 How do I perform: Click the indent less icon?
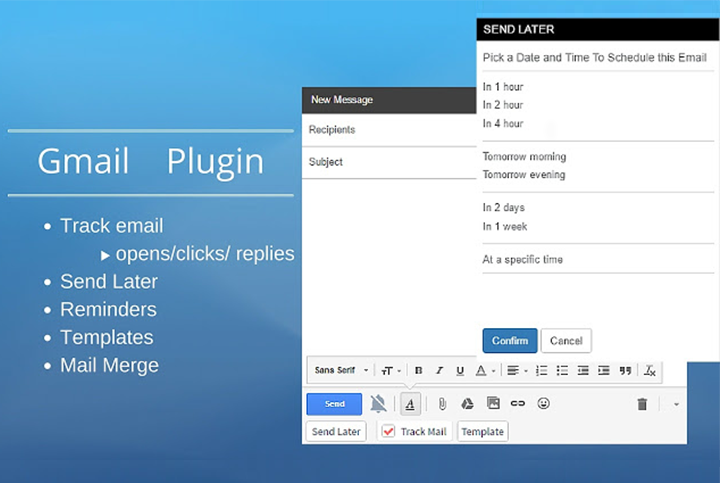[583, 371]
